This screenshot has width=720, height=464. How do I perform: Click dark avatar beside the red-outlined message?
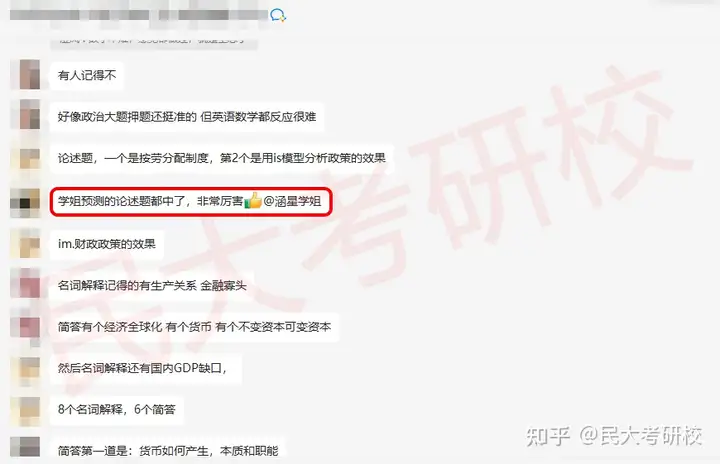click(26, 202)
